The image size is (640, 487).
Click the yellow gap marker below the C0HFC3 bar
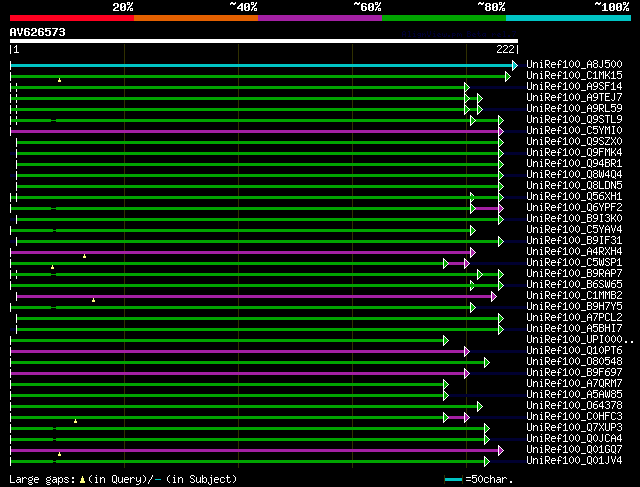click(x=76, y=421)
